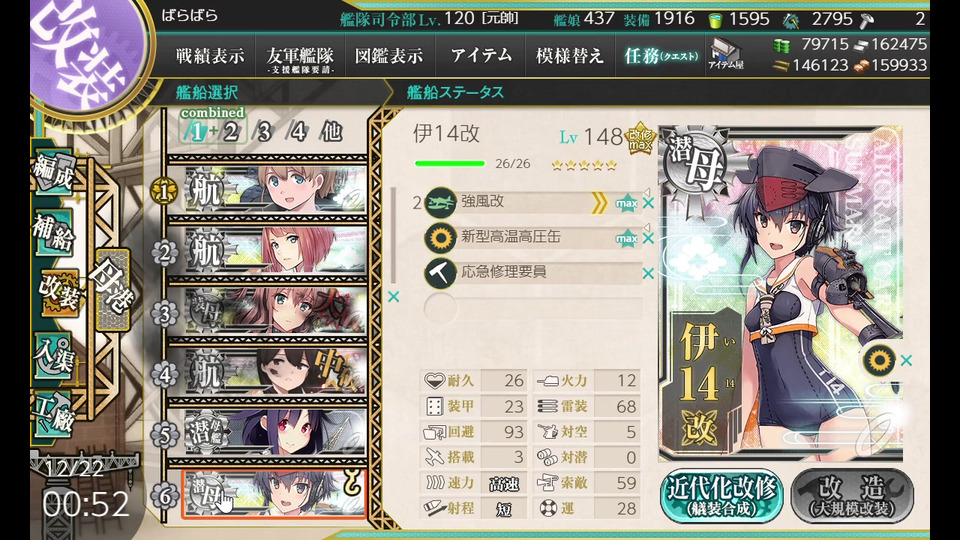960x540 pixels.
Task: Remove 強風改 with its X mark
Action: pos(648,203)
